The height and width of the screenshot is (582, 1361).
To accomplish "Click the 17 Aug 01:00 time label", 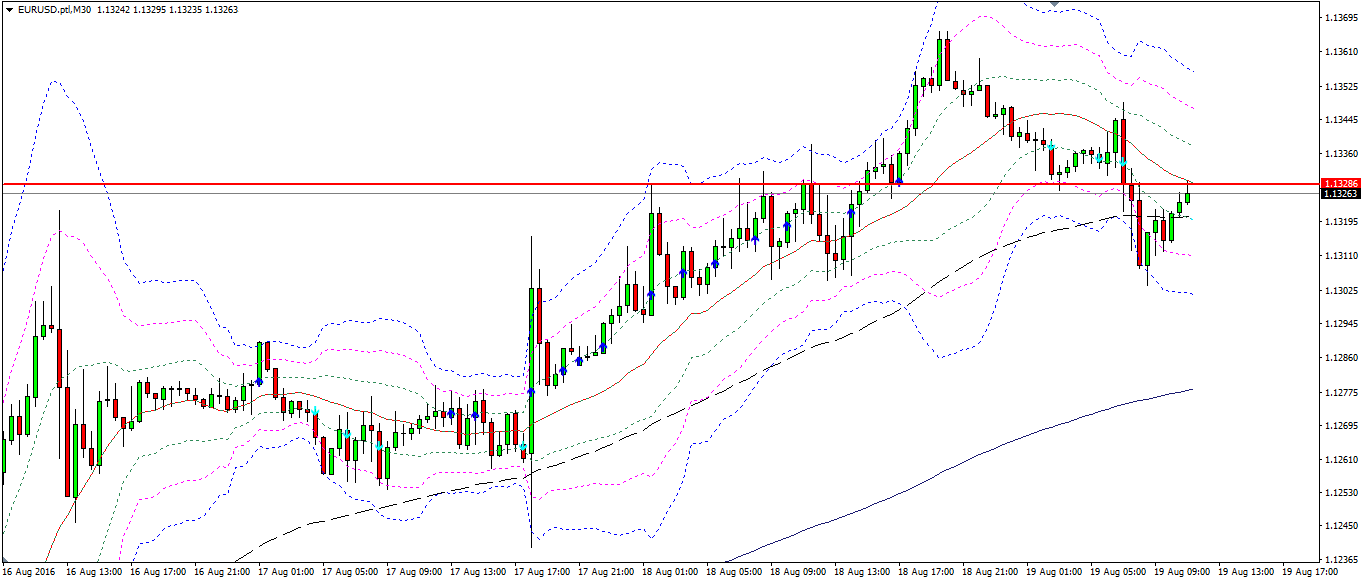I will pyautogui.click(x=286, y=573).
